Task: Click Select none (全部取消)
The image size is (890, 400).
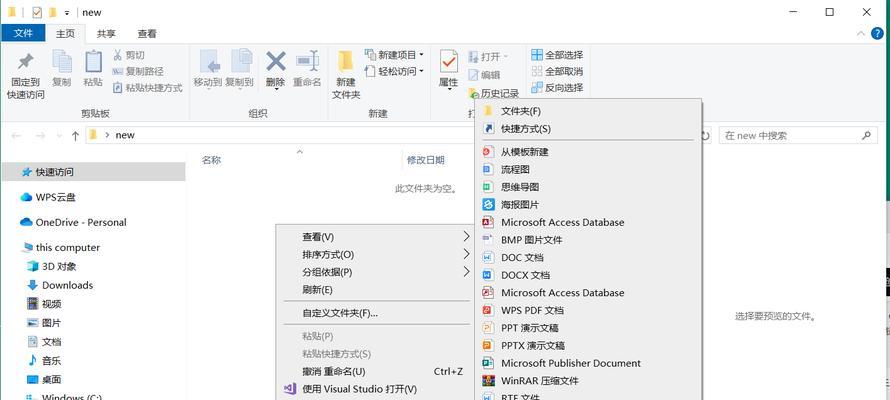Action: (557, 71)
